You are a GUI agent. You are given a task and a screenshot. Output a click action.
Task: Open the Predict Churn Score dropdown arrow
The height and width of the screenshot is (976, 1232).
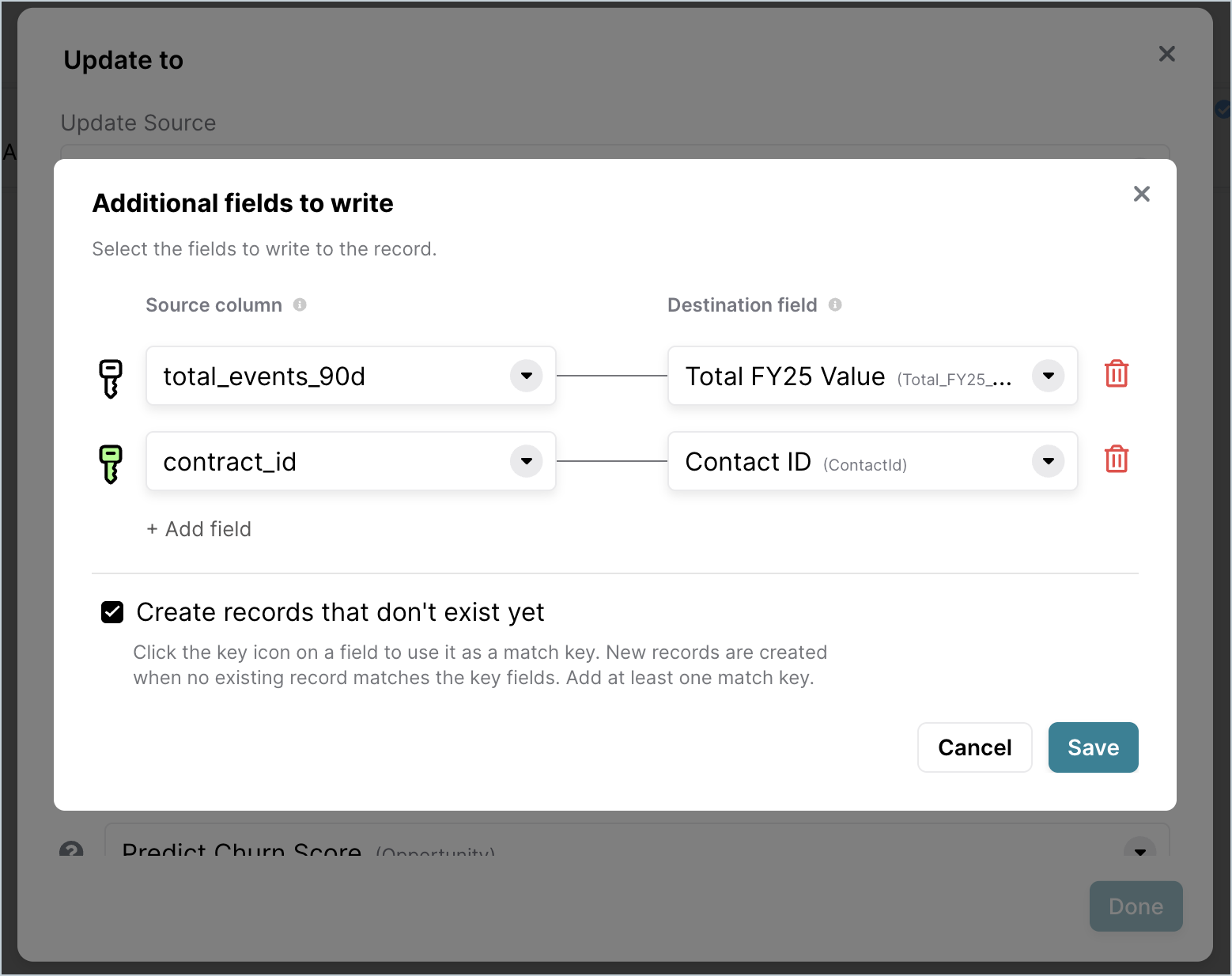point(1139,850)
